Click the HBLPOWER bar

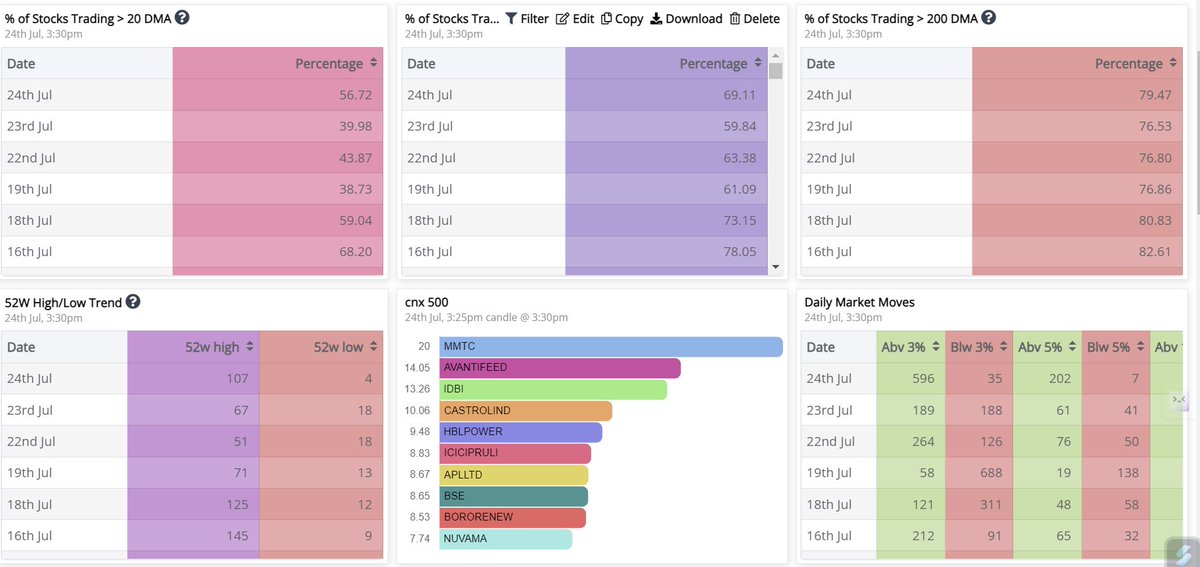pyautogui.click(x=520, y=432)
